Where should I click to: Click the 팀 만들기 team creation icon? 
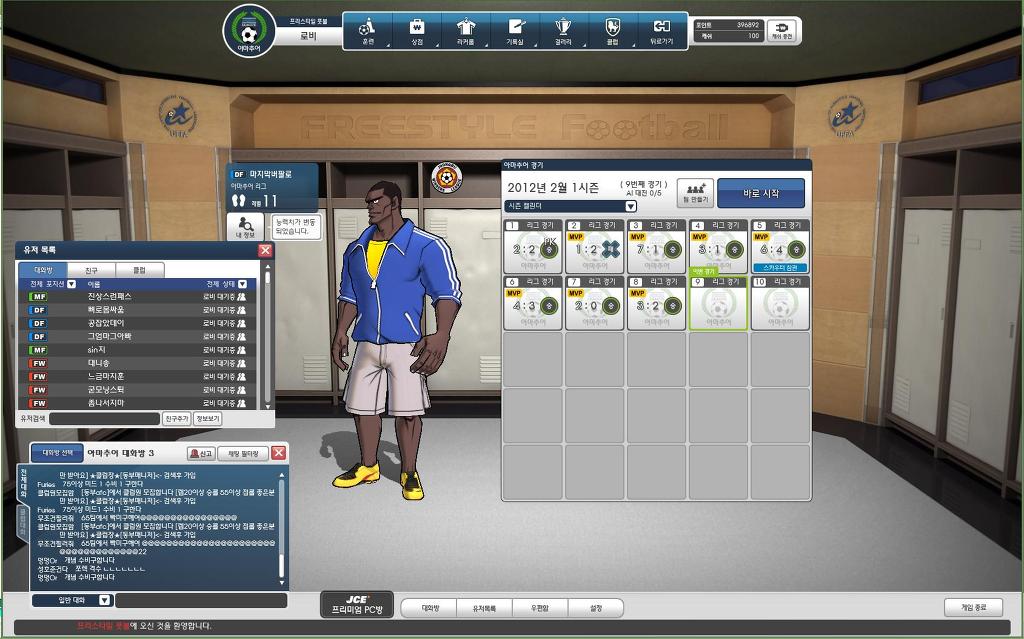[695, 192]
